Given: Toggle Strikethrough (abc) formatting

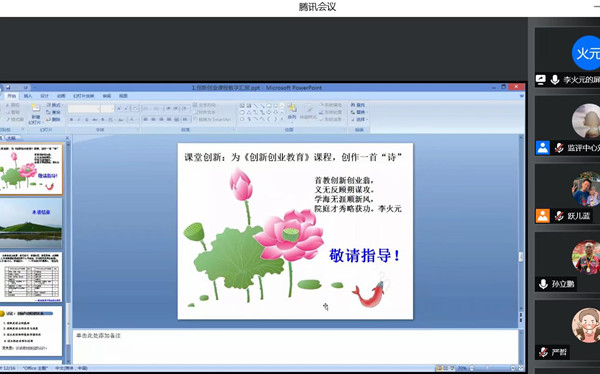Looking at the screenshot, I should coord(95,119).
